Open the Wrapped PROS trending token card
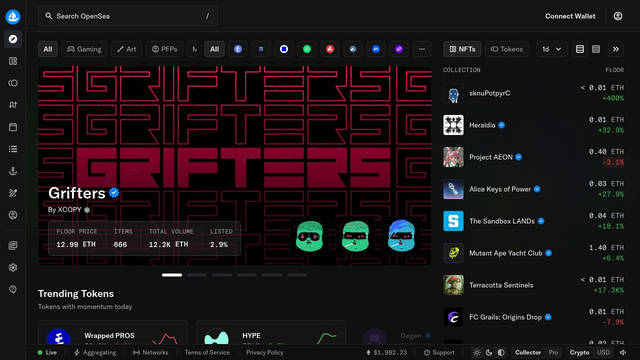640x360 pixels. pyautogui.click(x=113, y=333)
